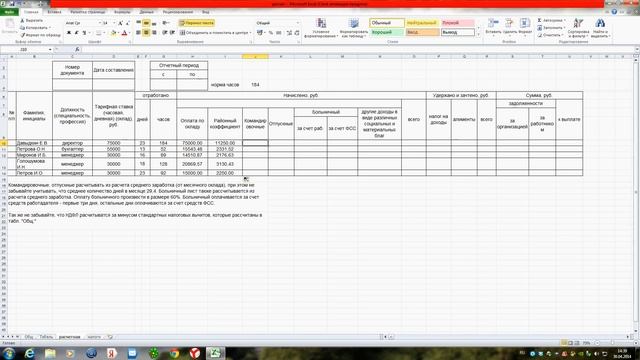Image resolution: width=640 pixels, height=360 pixels.
Task: Decrease font size with the smaller A icon
Action: click(x=128, y=23)
